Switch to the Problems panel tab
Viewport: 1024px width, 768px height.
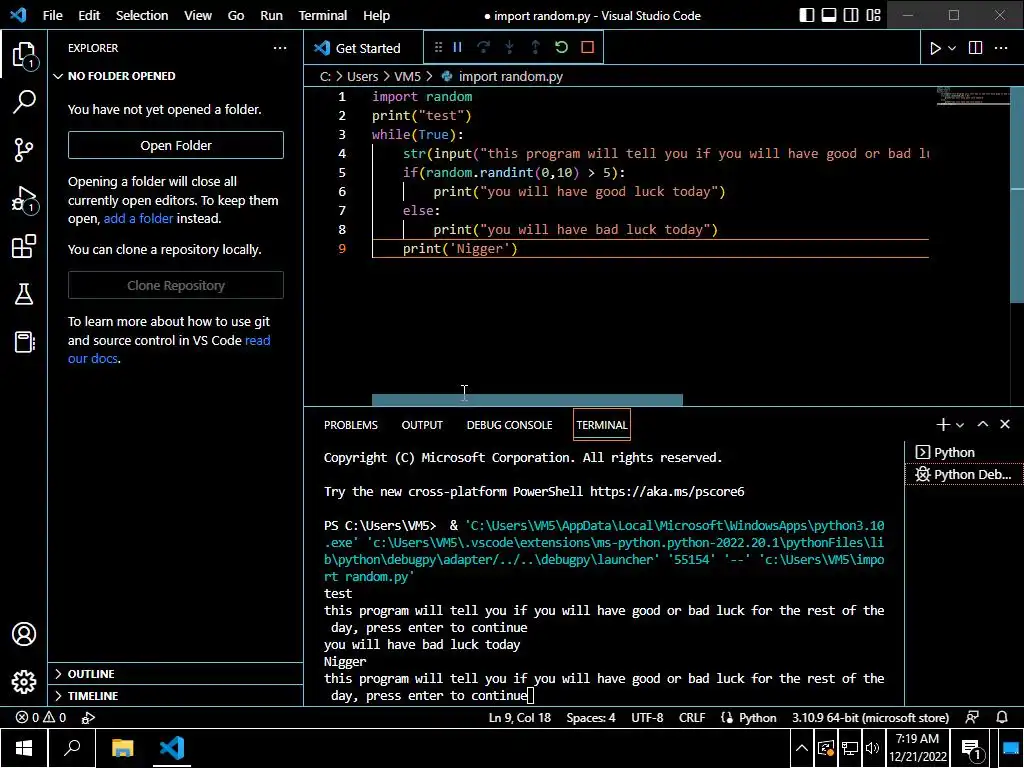351,424
